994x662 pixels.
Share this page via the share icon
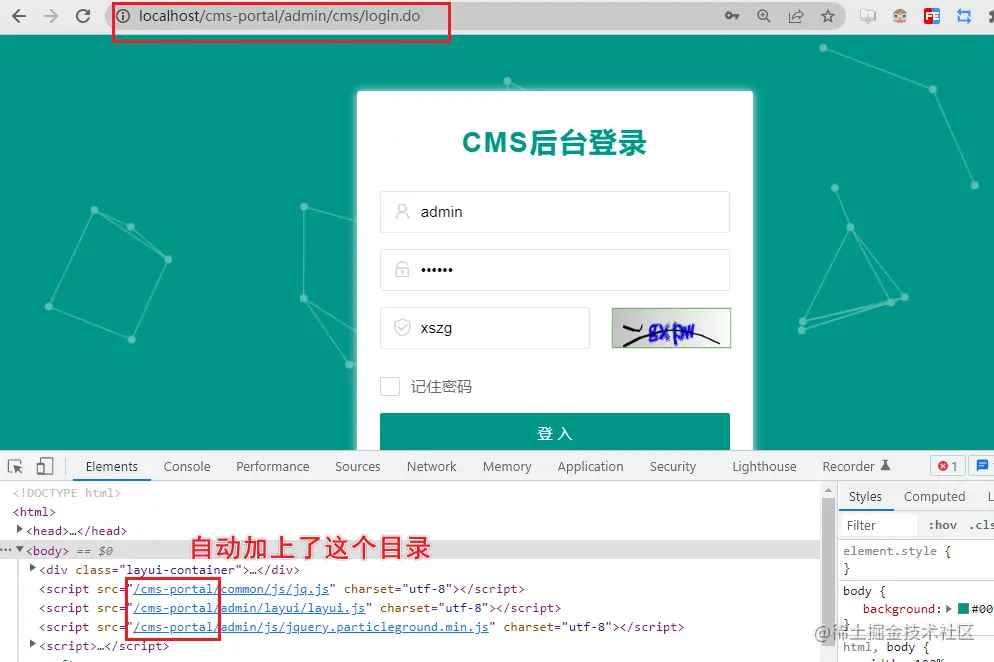point(796,16)
